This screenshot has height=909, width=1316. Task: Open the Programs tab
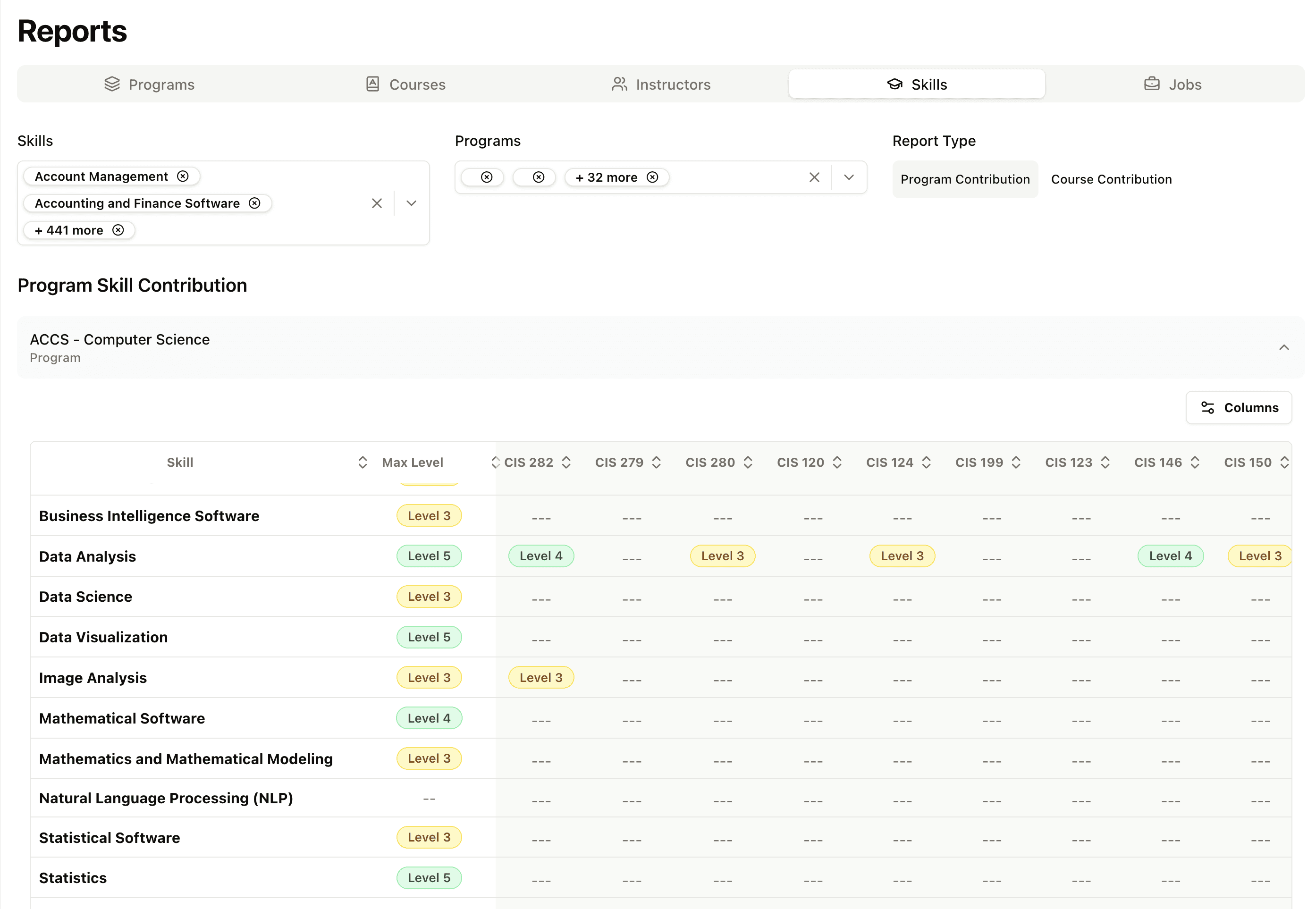tap(149, 84)
